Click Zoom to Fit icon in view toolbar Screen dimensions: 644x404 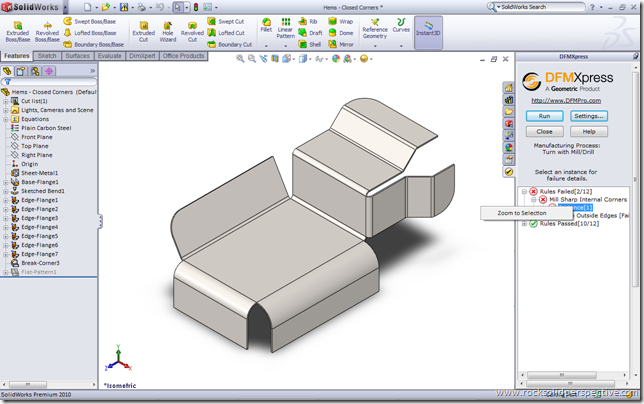coord(240,59)
